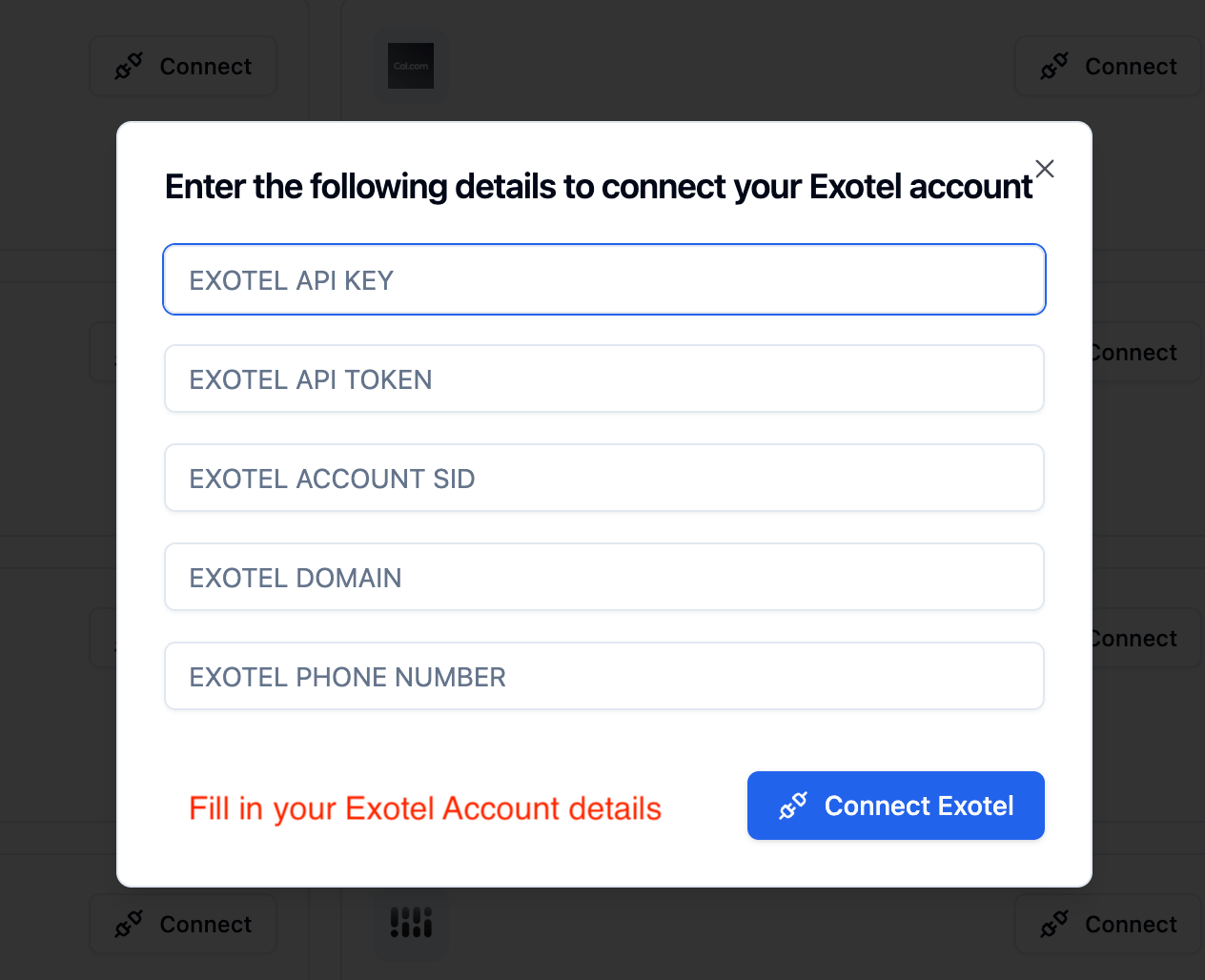Screen dimensions: 1205x980
Task: Click the Cal.com integration logo
Action: [410, 66]
